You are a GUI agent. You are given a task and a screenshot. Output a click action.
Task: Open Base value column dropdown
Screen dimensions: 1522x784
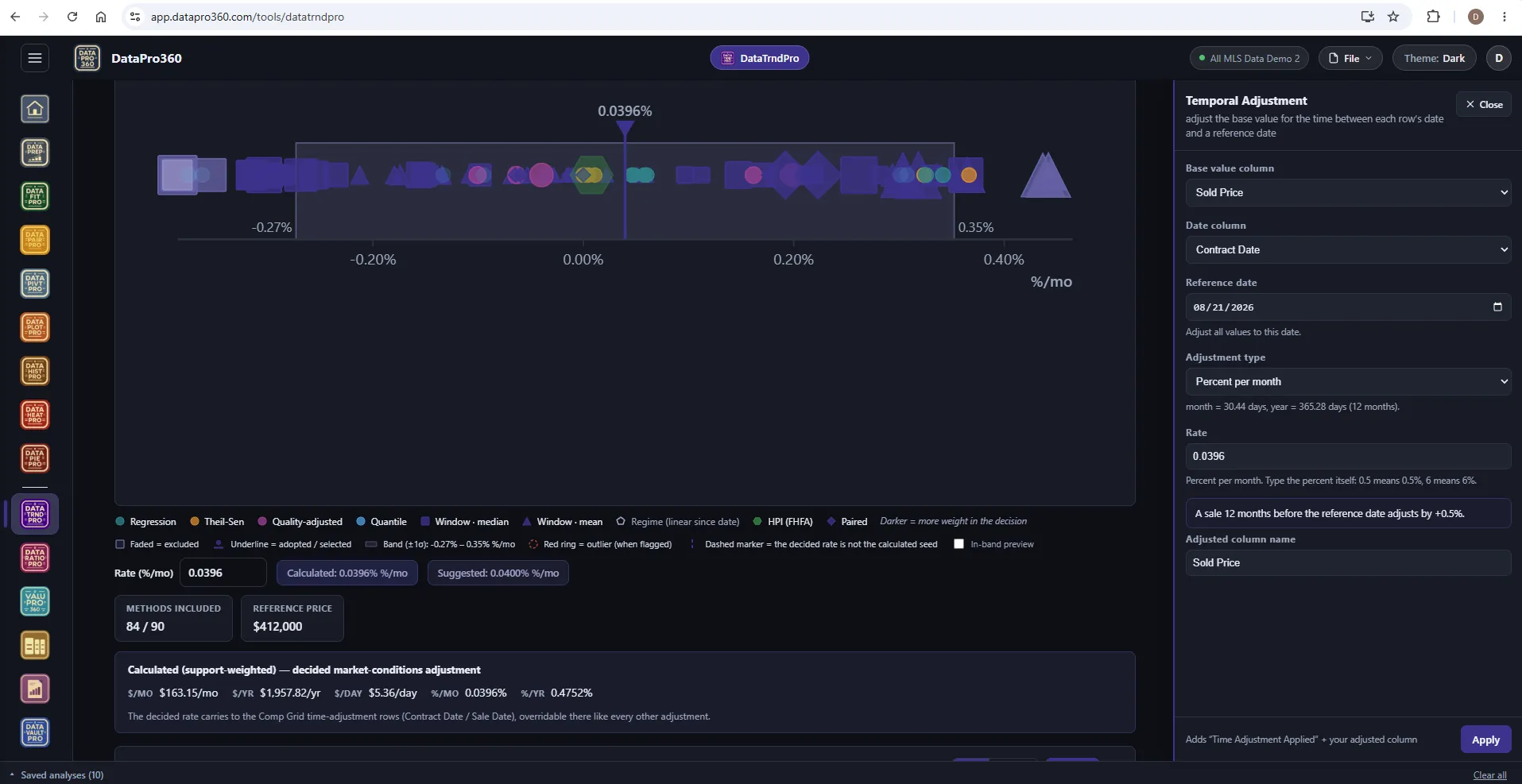pos(1348,192)
